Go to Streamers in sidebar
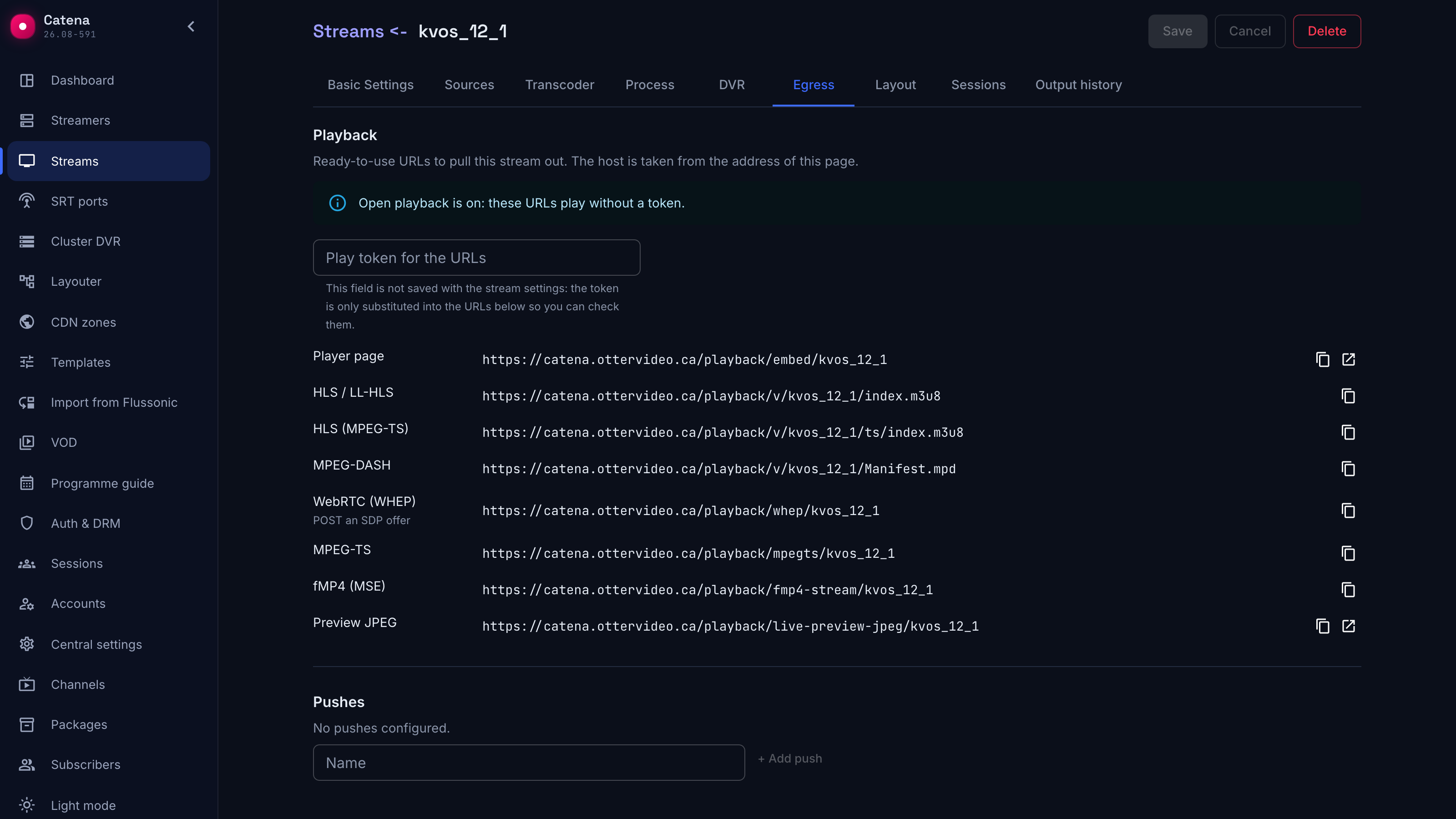 coord(109,121)
